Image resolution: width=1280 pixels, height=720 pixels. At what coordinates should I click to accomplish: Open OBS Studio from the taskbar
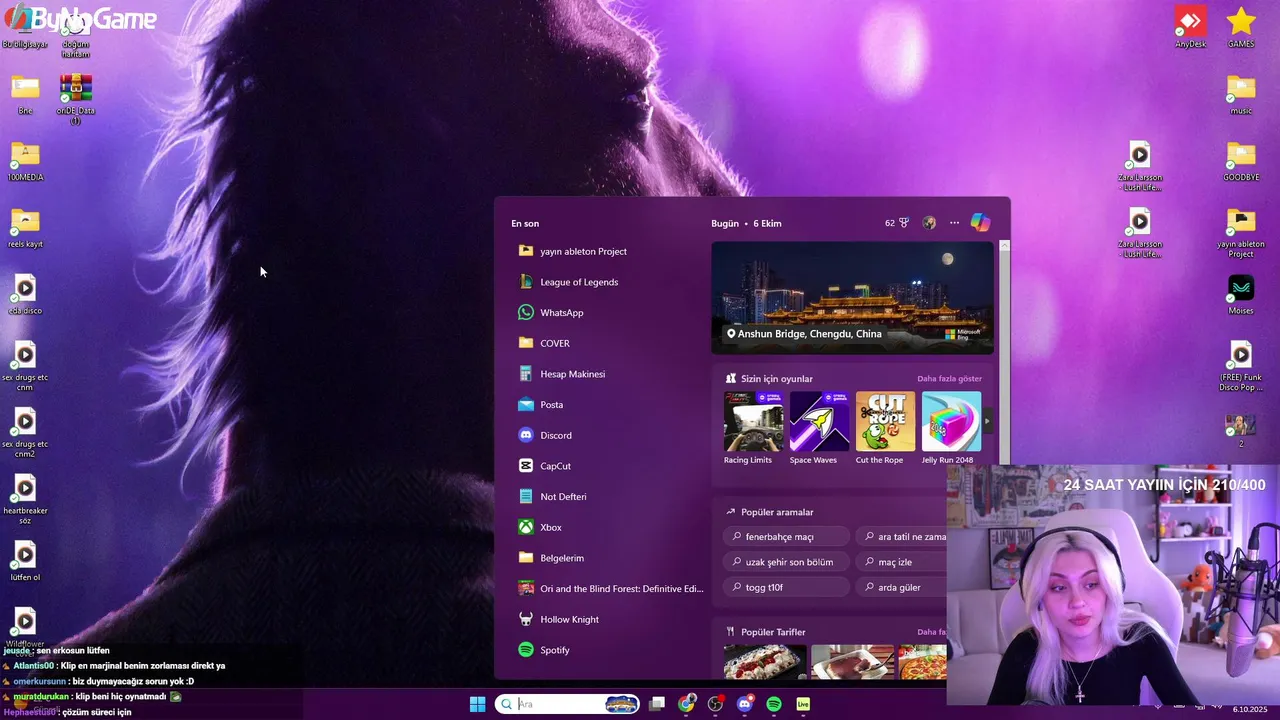click(x=715, y=704)
